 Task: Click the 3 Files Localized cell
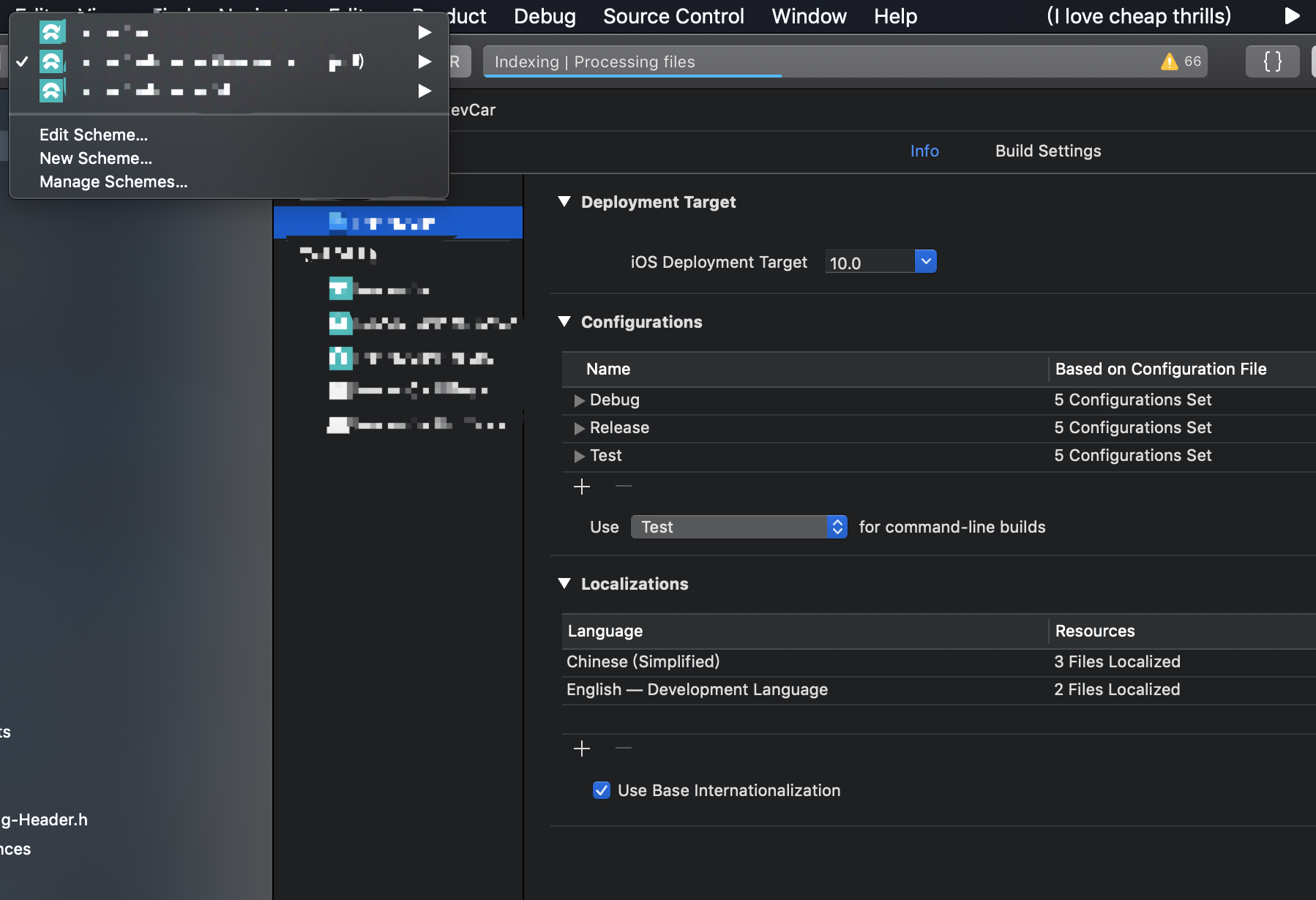coord(1117,662)
